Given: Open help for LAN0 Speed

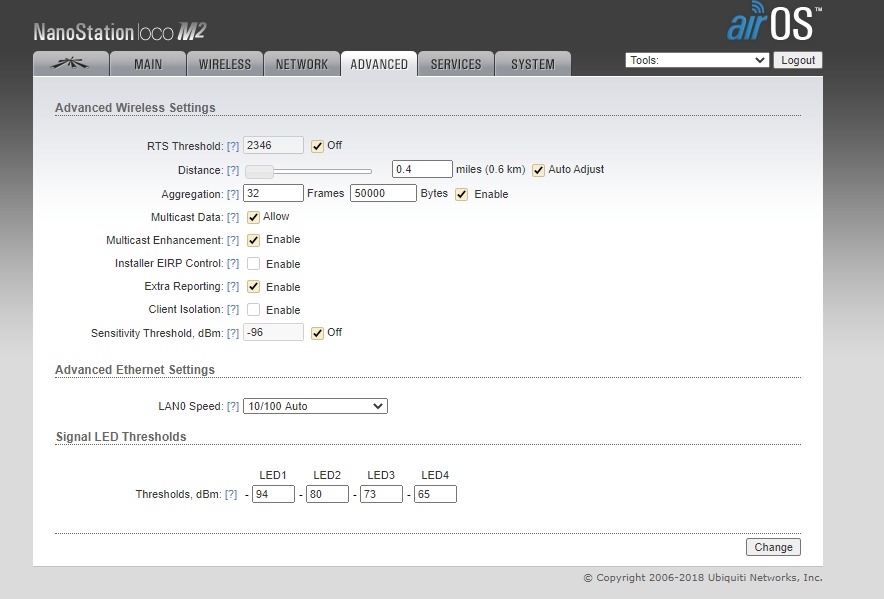Looking at the screenshot, I should click(233, 406).
